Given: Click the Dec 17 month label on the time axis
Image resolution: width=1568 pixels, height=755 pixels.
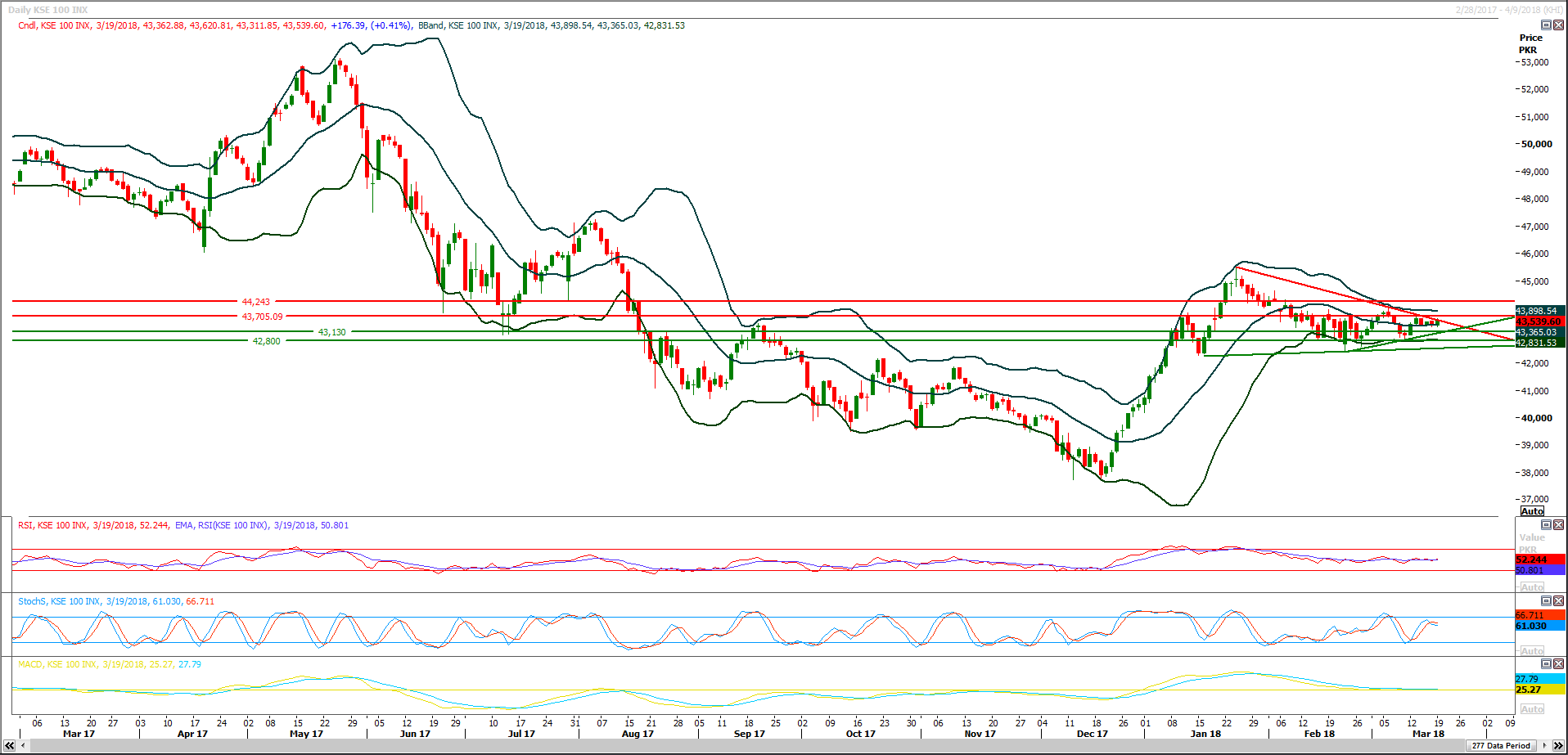Looking at the screenshot, I should coord(1092,734).
